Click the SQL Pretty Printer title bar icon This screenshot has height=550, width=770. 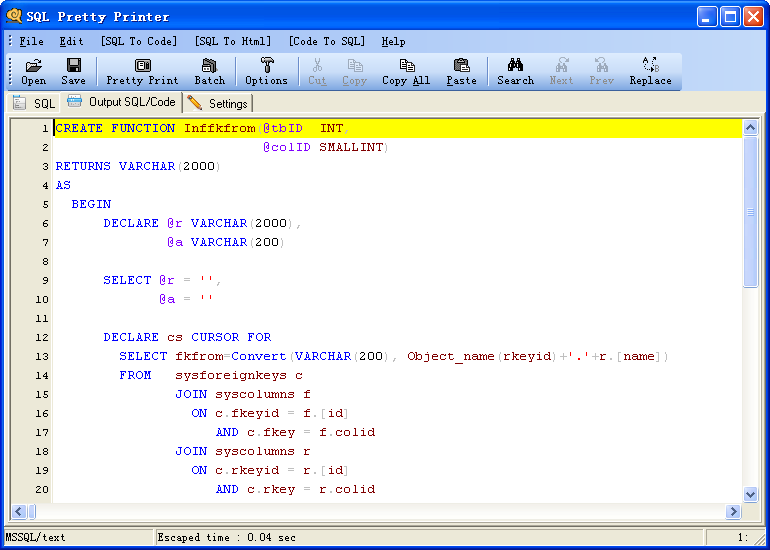14,17
